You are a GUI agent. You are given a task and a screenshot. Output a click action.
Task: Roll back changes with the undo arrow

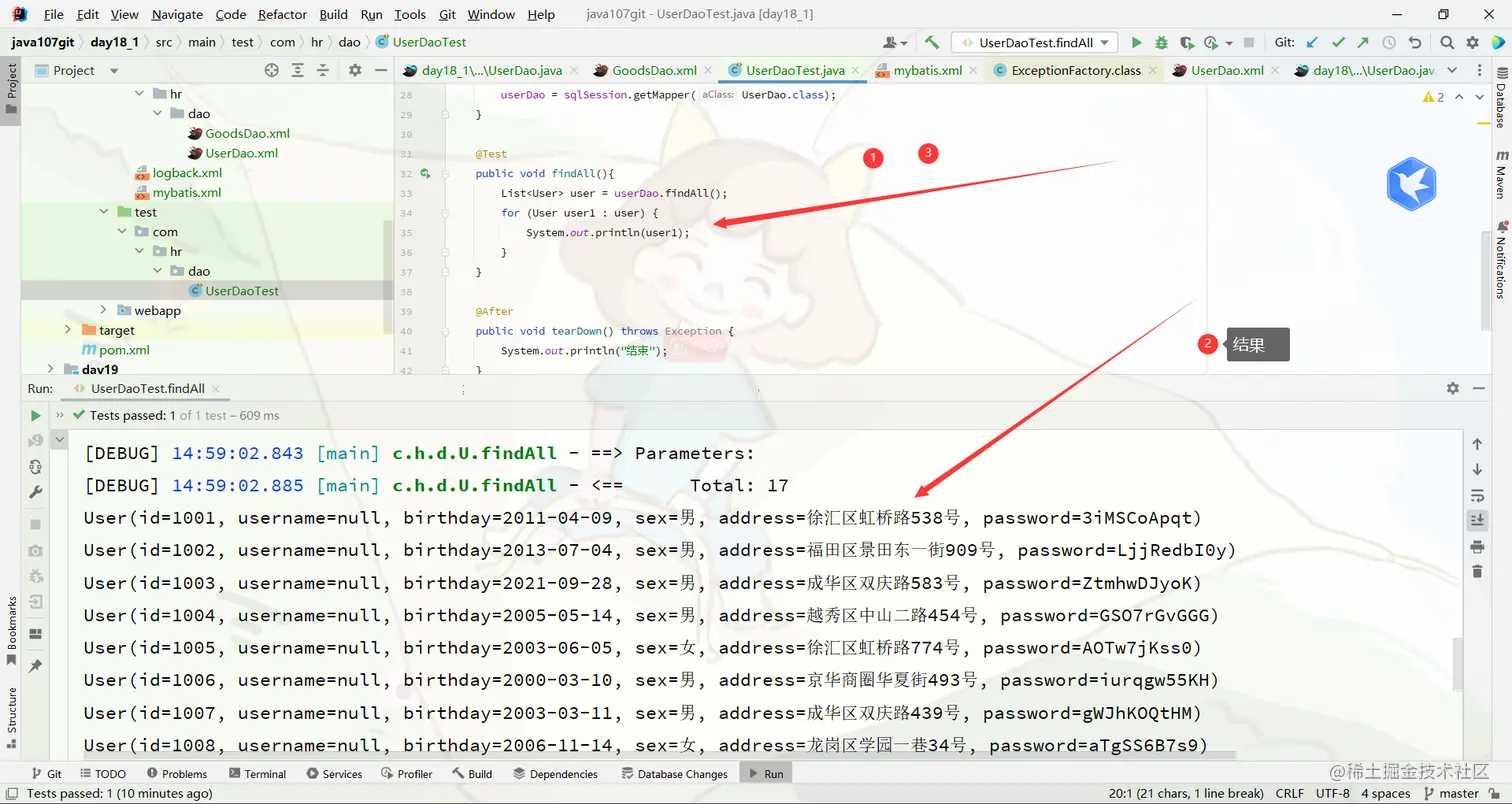(x=1414, y=43)
